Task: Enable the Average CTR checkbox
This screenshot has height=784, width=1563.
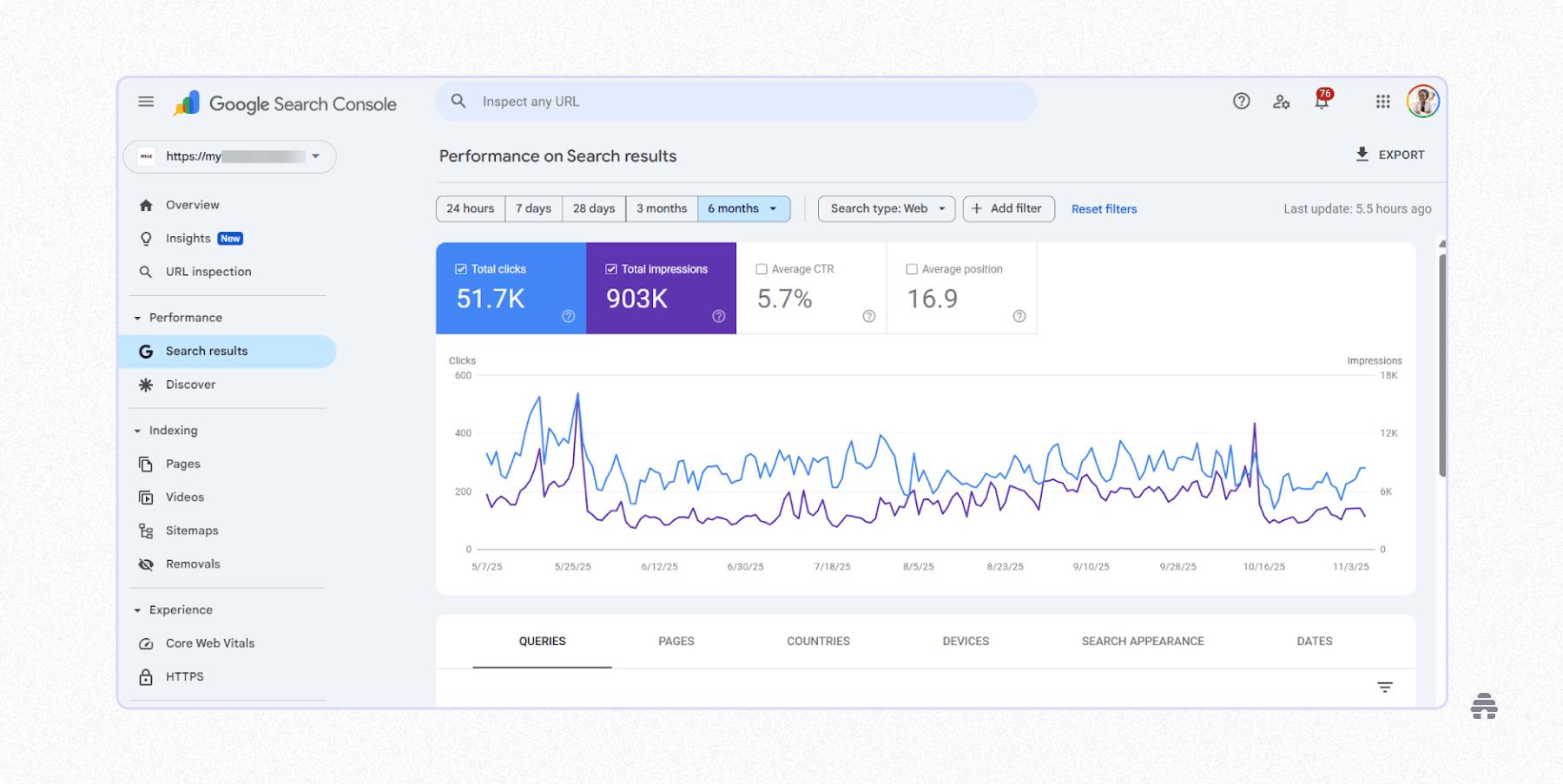Action: tap(762, 269)
